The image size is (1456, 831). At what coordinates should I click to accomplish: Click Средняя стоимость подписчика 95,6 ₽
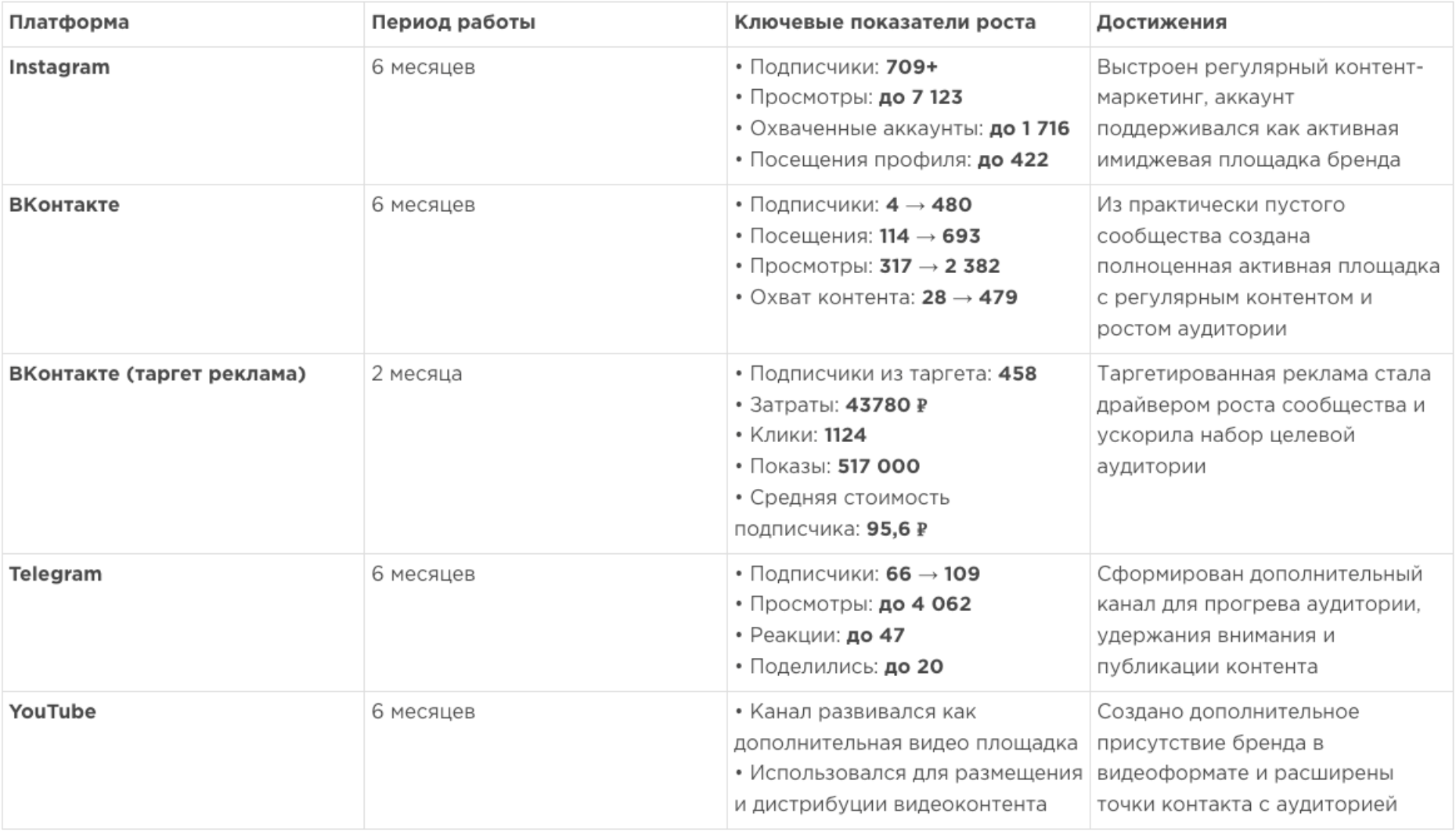(x=842, y=513)
